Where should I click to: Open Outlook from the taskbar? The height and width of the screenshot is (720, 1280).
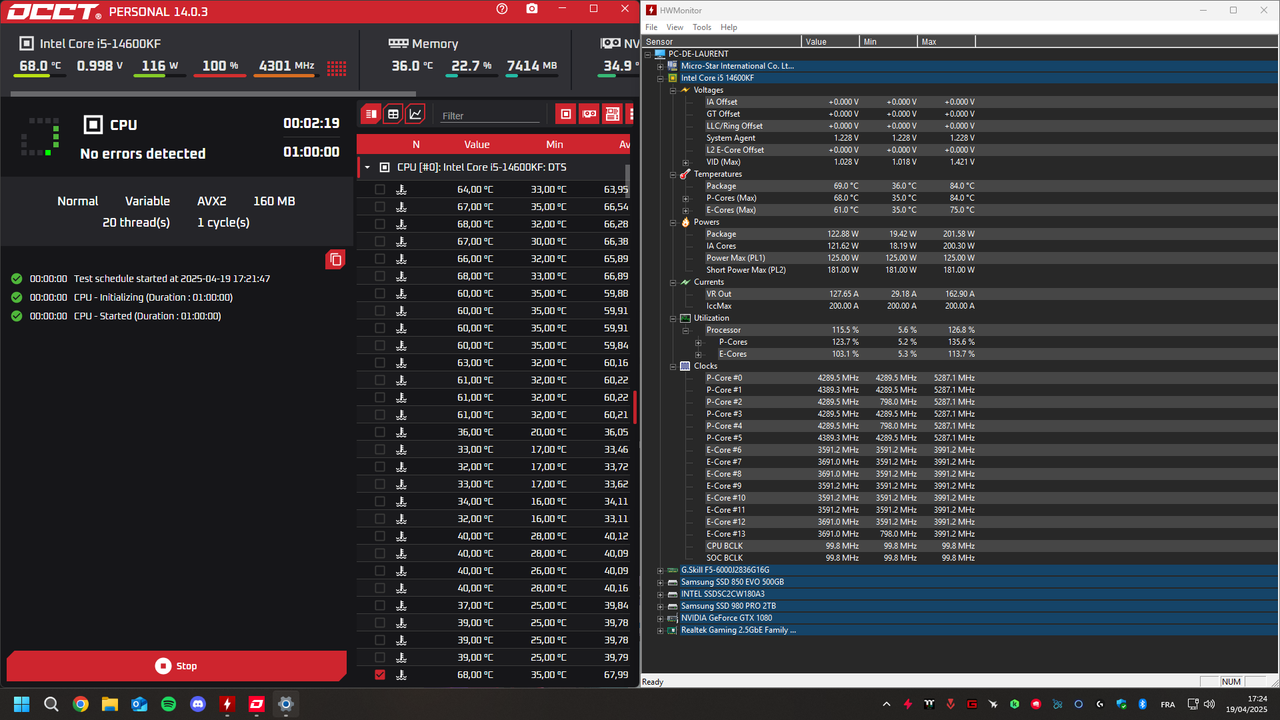pyautogui.click(x=139, y=704)
